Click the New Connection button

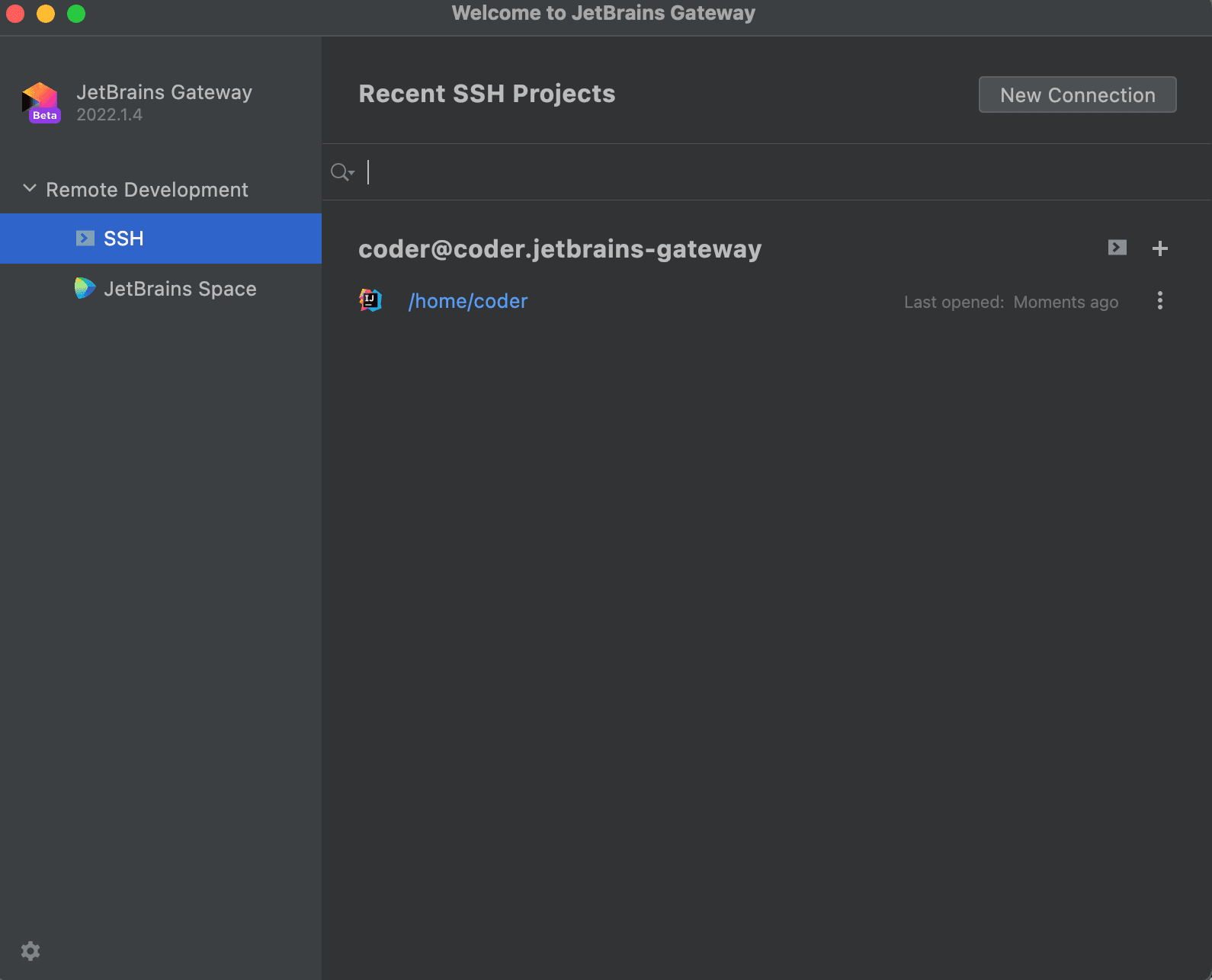click(1077, 94)
